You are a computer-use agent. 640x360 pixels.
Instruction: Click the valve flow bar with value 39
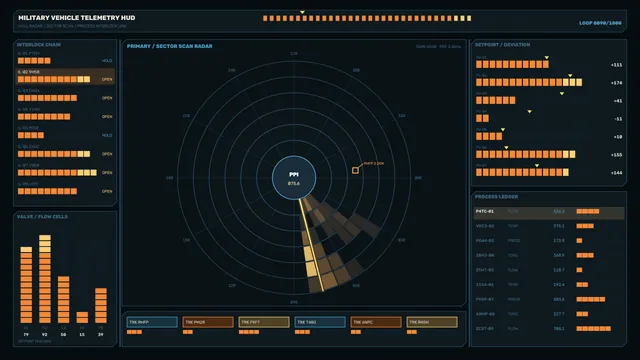101,306
